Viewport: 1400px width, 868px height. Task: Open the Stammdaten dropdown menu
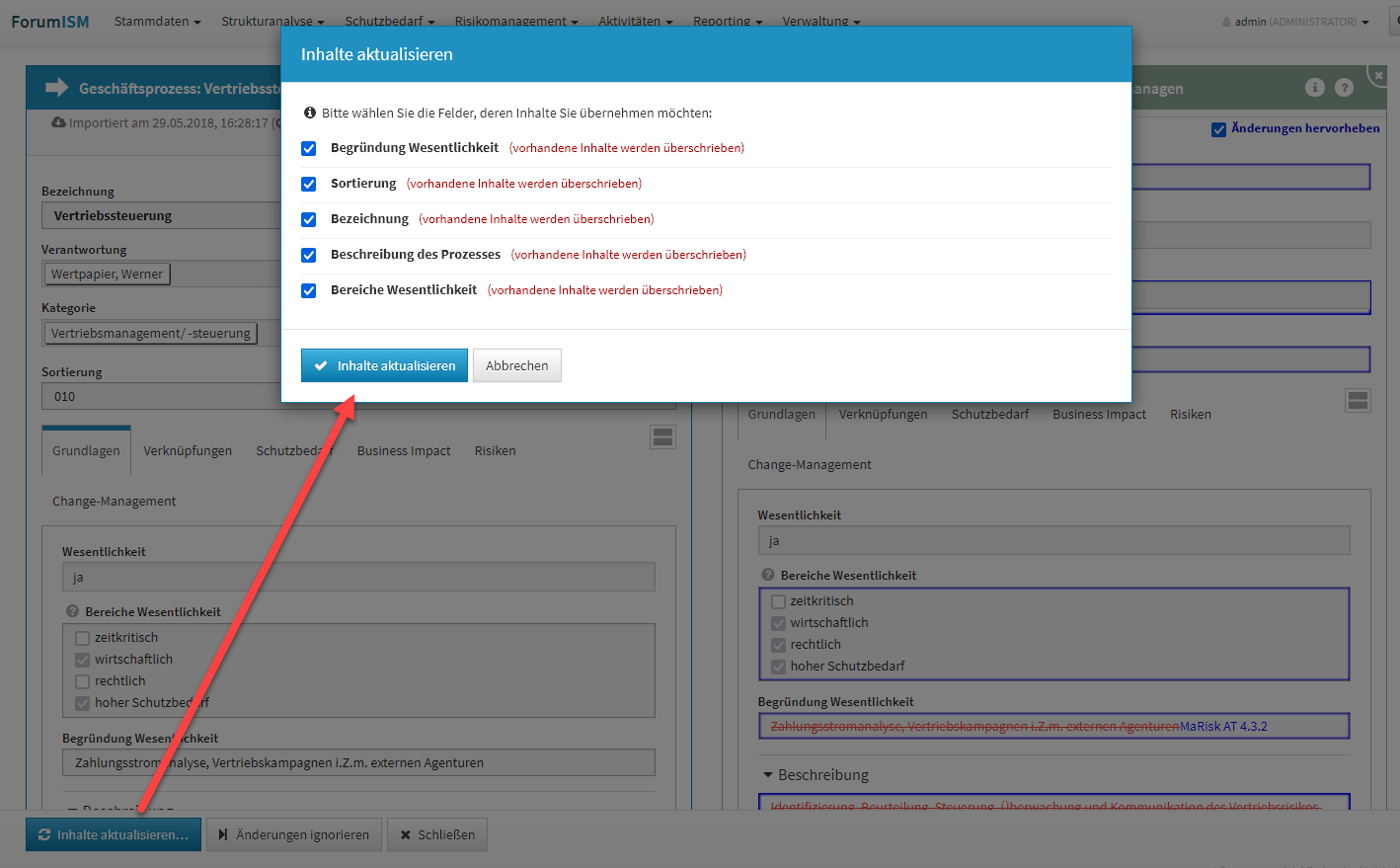tap(157, 21)
